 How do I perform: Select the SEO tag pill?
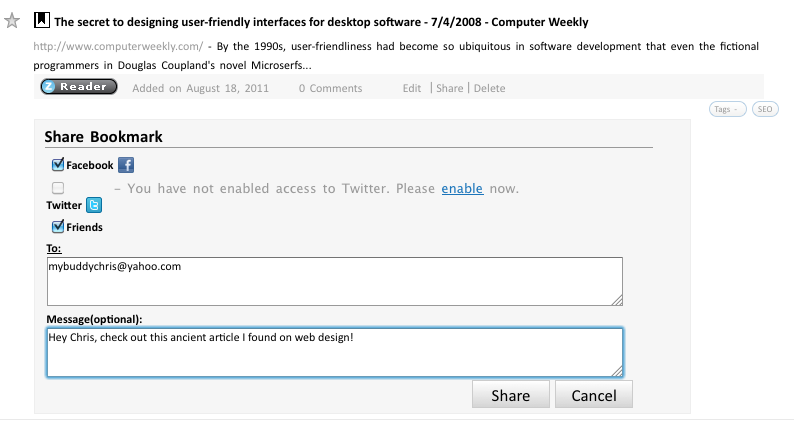[765, 109]
